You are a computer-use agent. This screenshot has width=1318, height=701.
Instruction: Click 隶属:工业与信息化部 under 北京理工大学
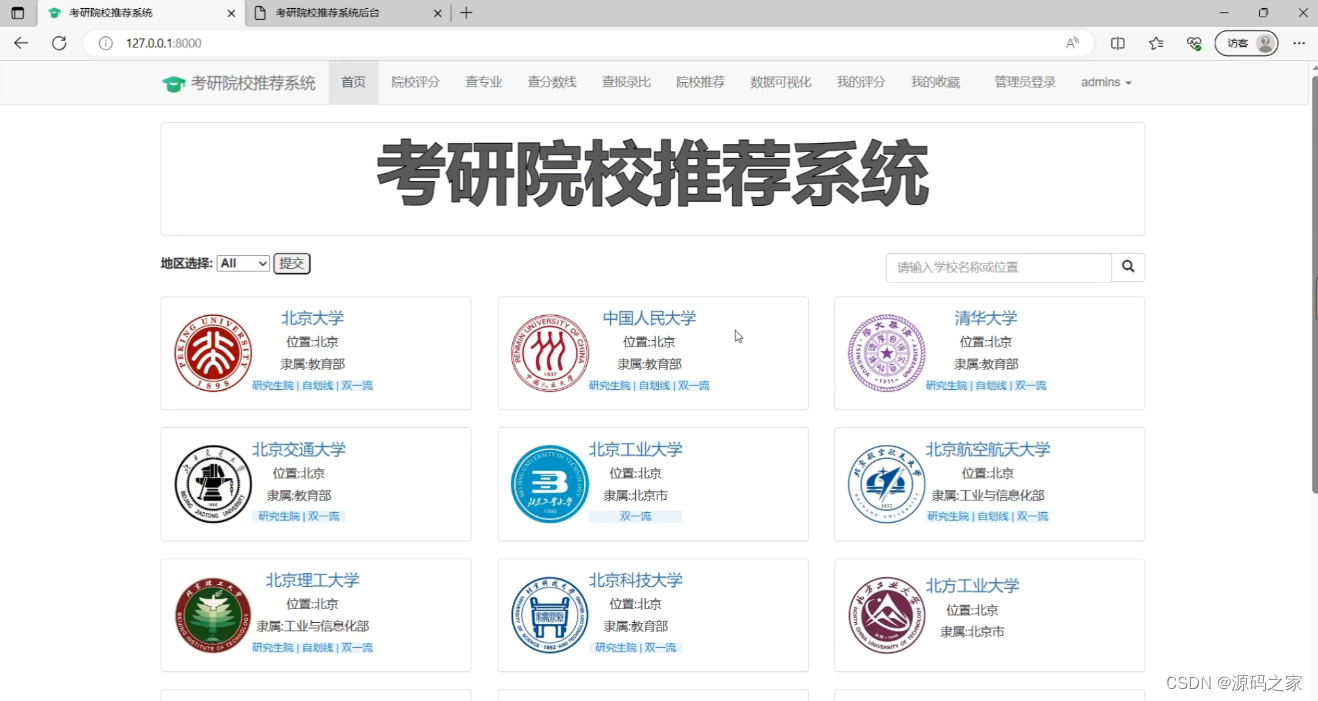(312, 626)
